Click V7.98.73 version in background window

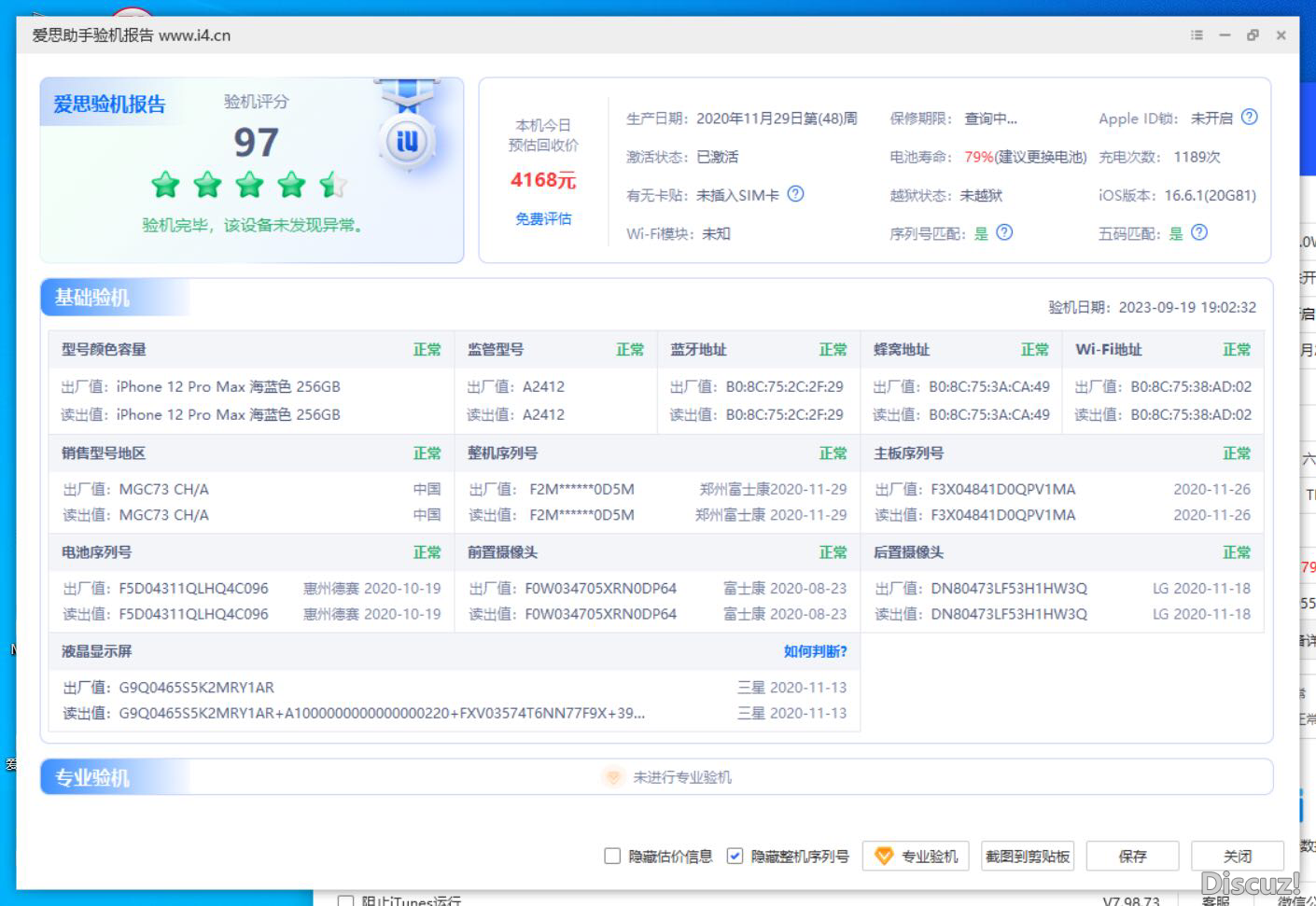click(1131, 900)
